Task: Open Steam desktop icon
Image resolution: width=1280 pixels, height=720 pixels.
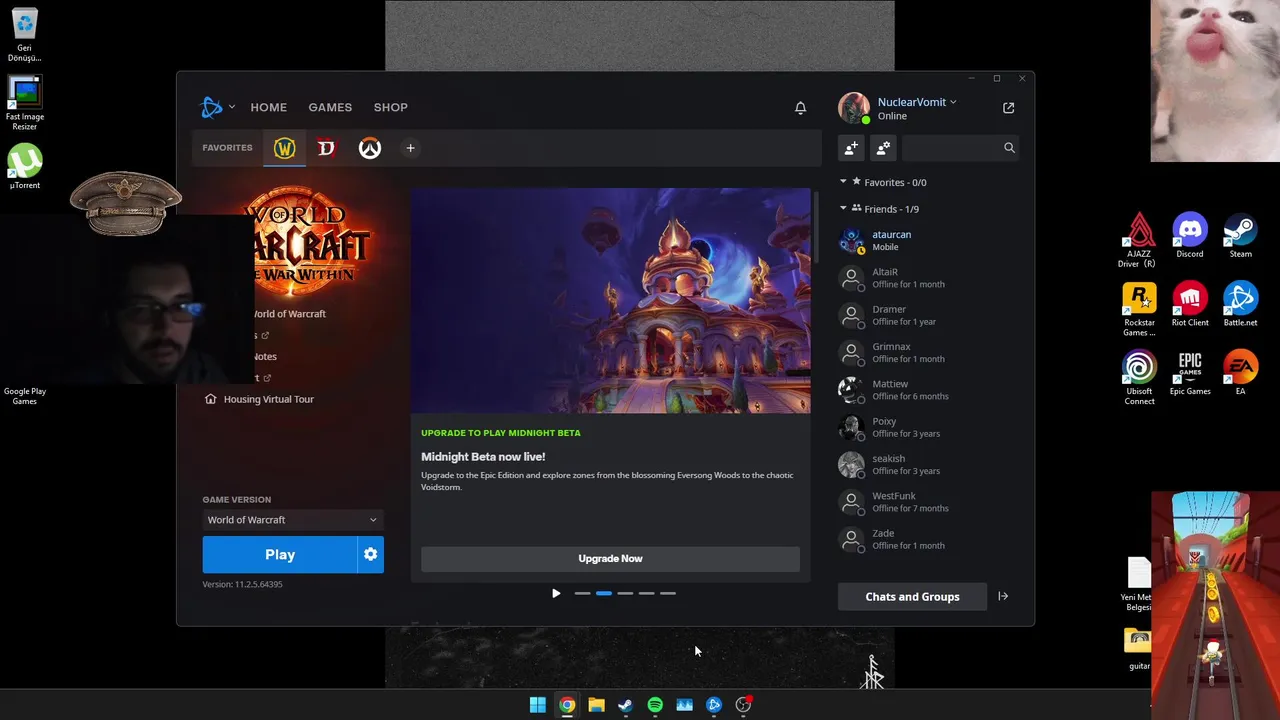Action: 1241,235
